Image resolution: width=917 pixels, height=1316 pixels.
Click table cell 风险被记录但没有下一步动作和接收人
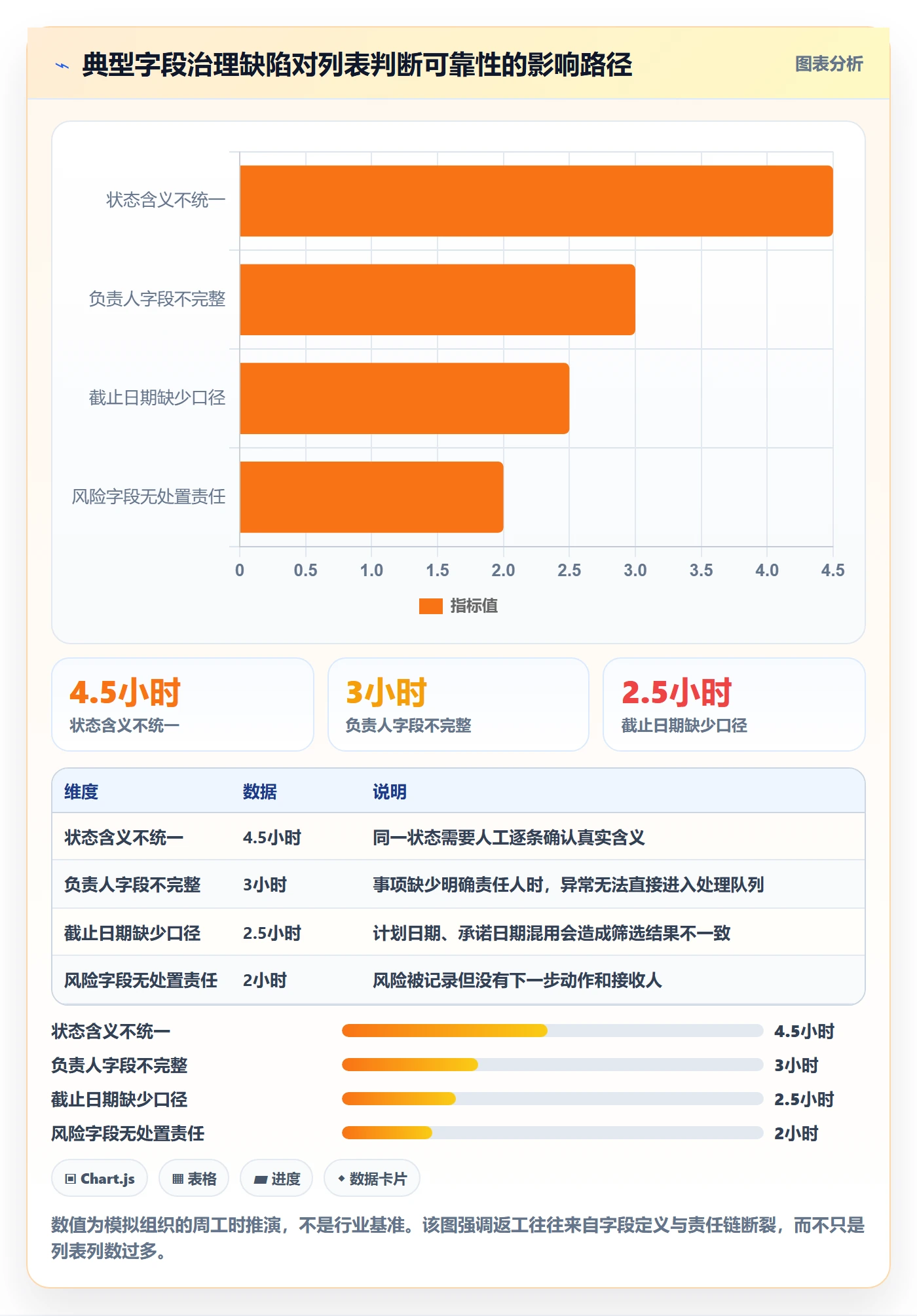click(x=517, y=980)
